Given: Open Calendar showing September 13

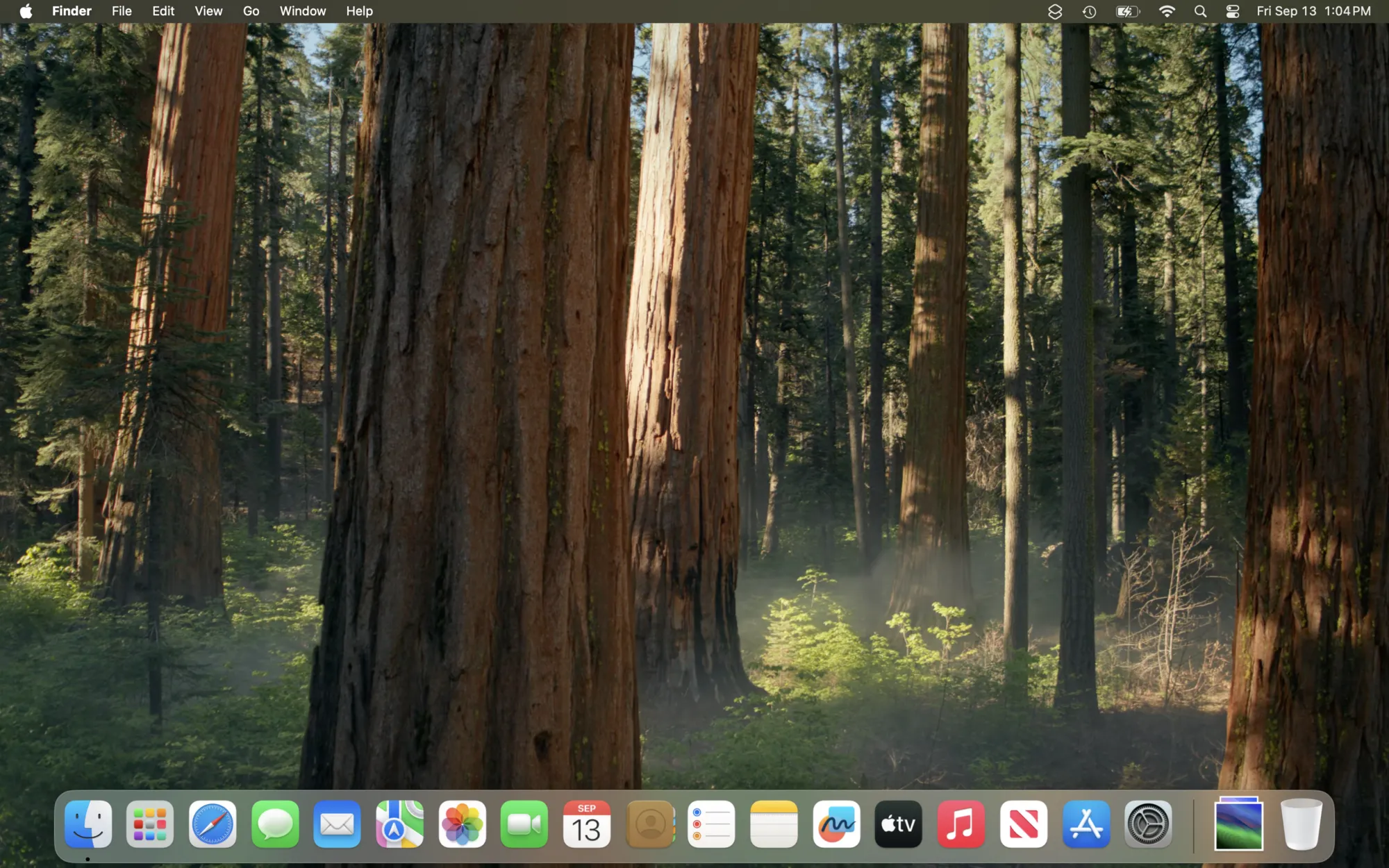Looking at the screenshot, I should [587, 825].
